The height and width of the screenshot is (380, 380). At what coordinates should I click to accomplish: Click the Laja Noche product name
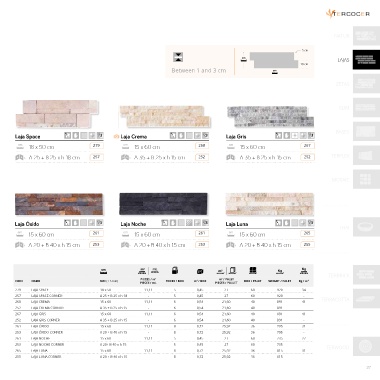coord(133,224)
